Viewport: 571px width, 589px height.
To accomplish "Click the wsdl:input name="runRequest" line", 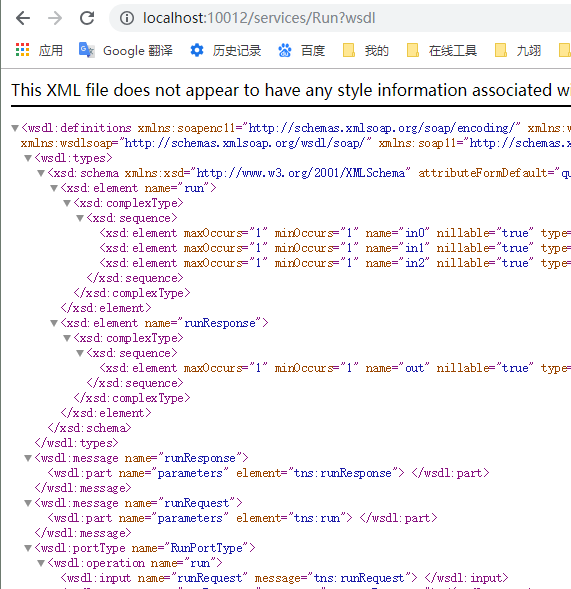I will (x=284, y=578).
